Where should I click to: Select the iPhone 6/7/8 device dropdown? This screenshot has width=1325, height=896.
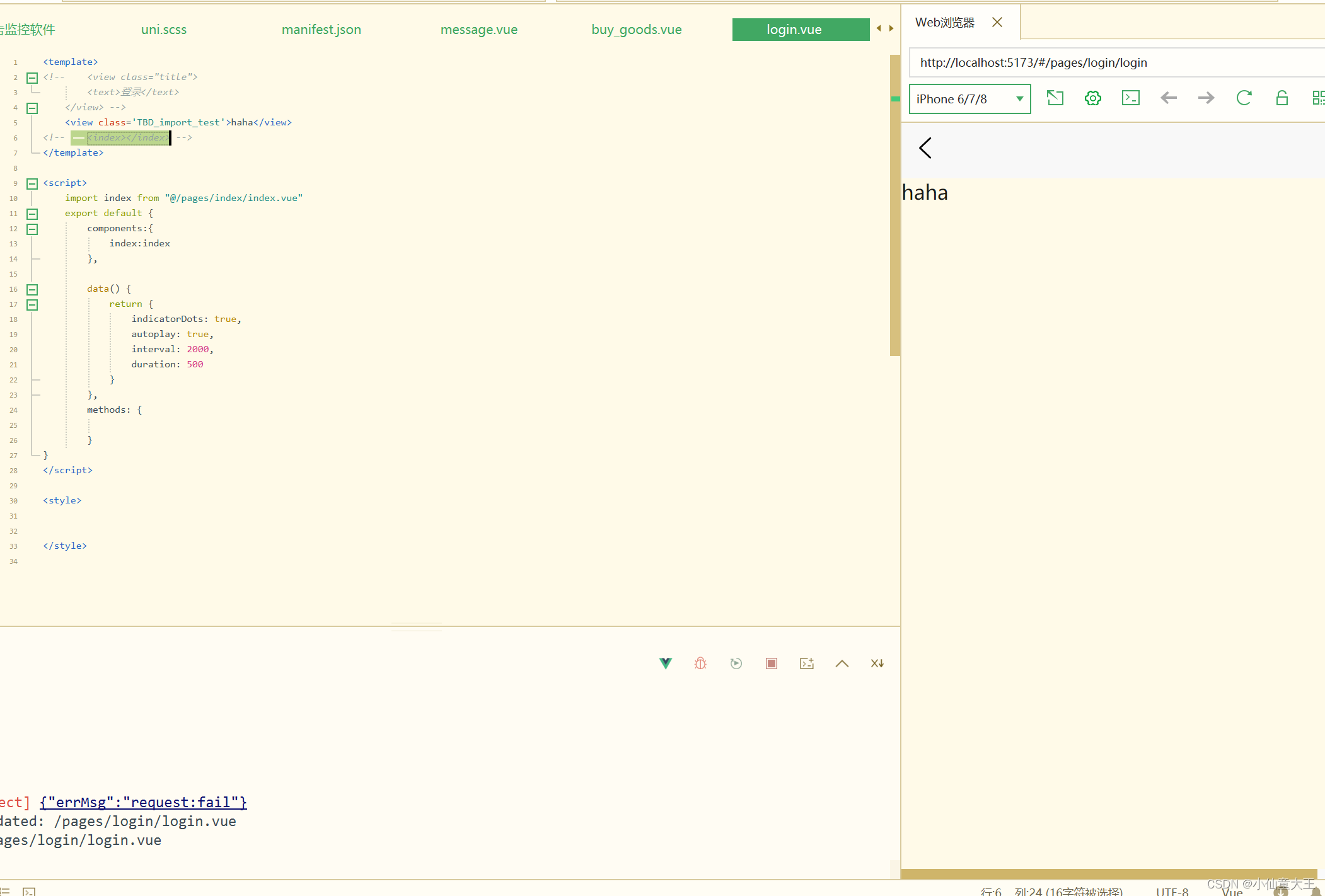968,97
